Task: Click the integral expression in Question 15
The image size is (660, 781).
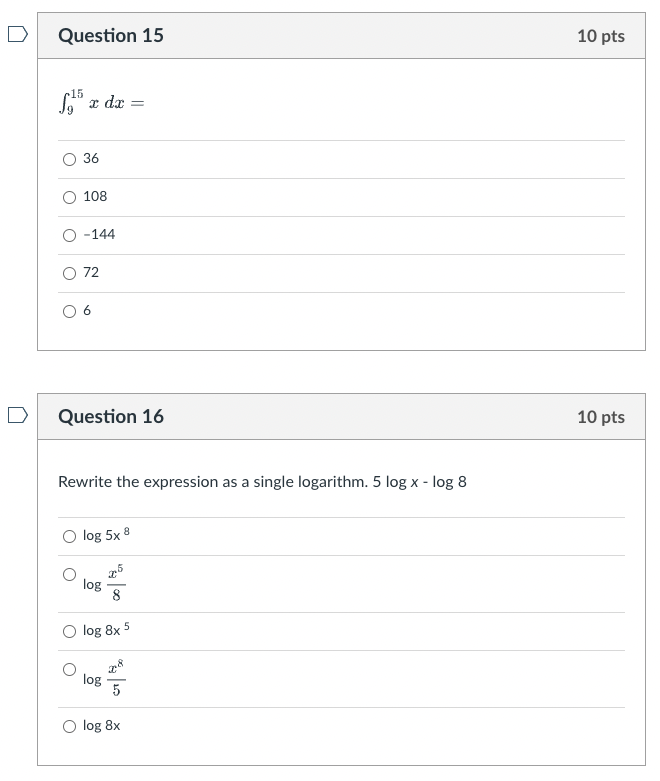Action: click(x=101, y=101)
